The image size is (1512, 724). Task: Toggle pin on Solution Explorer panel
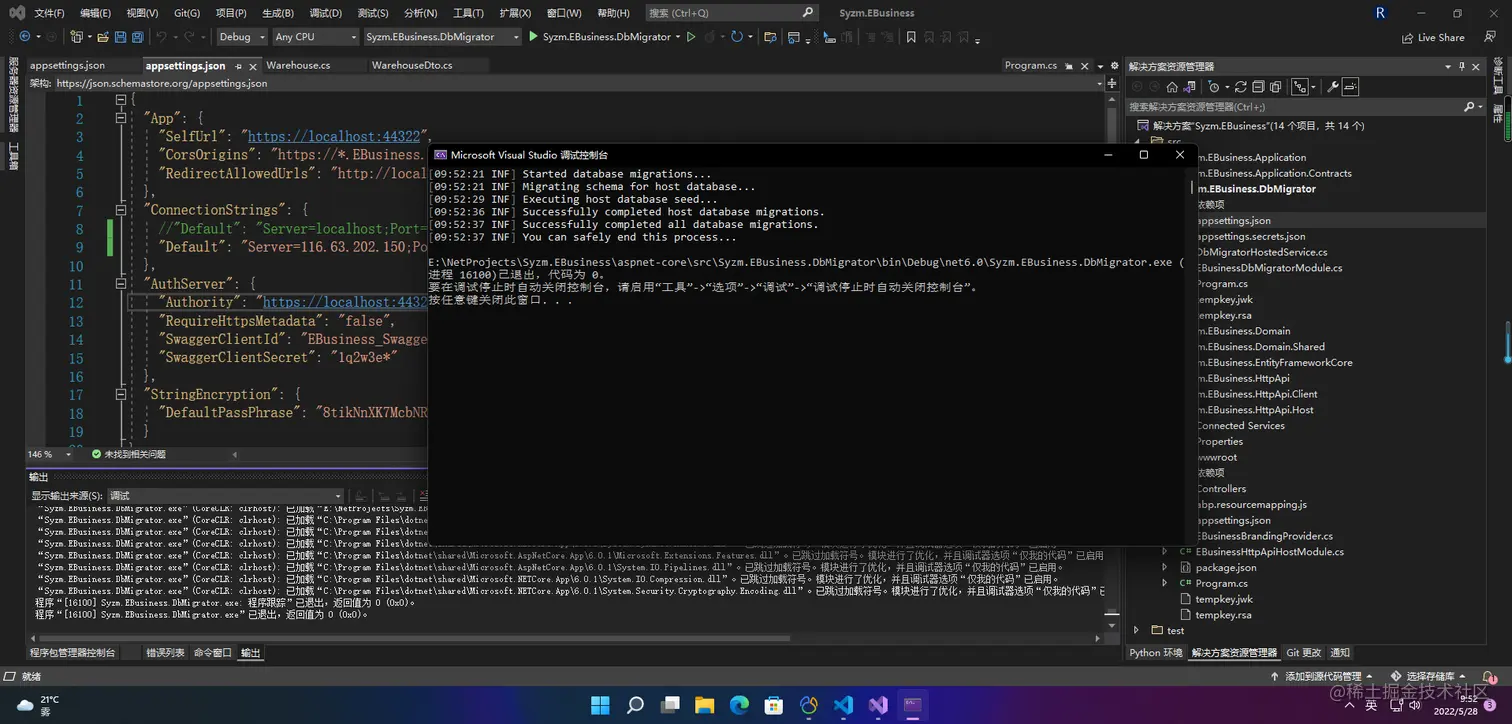(x=1462, y=66)
